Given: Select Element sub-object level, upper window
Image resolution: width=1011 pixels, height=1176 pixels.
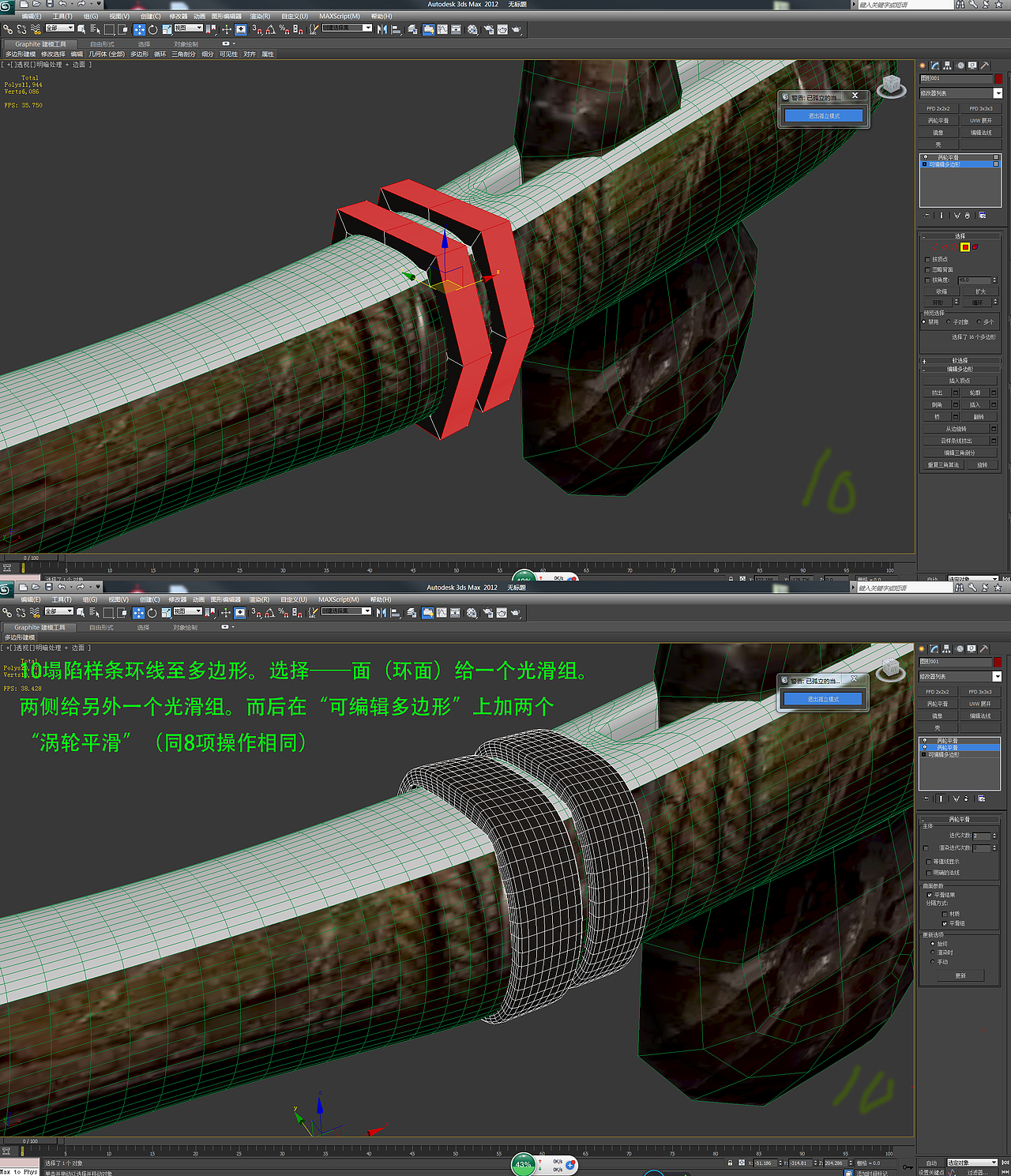Looking at the screenshot, I should (x=975, y=247).
